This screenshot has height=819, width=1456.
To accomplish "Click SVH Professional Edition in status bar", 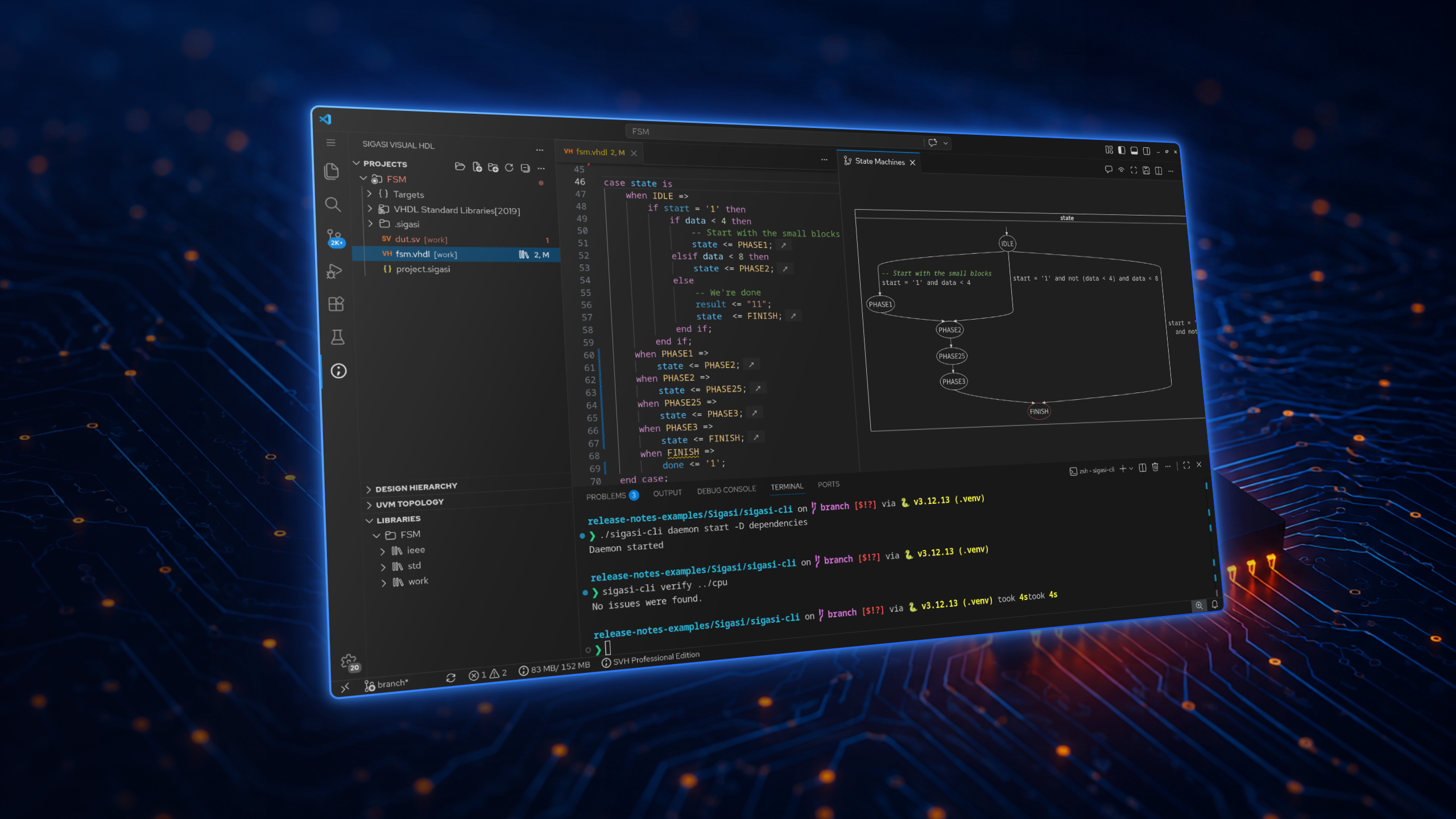I will 651,659.
